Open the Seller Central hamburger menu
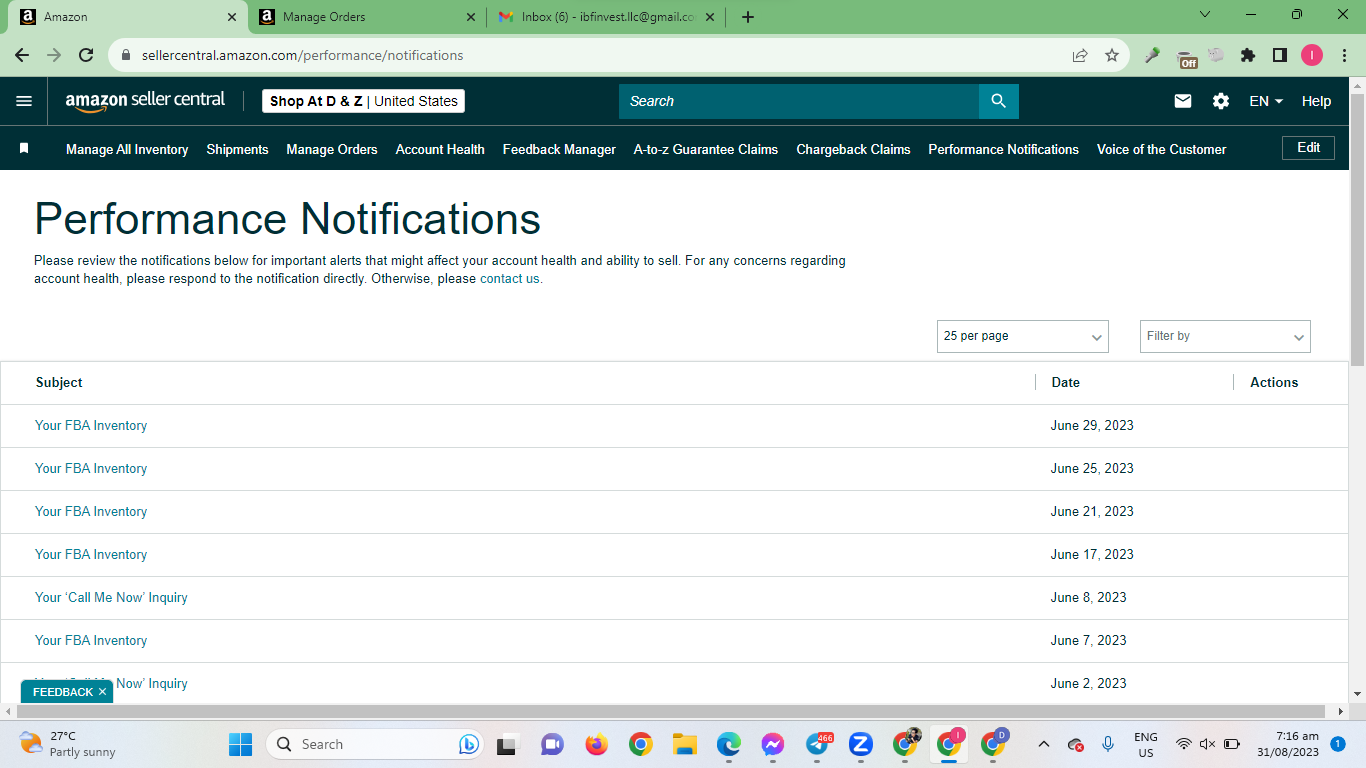The height and width of the screenshot is (768, 1366). point(24,101)
